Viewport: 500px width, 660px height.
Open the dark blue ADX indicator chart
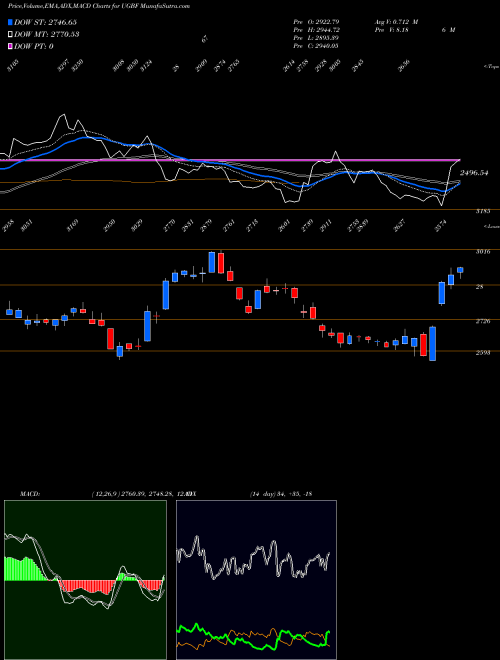256,579
